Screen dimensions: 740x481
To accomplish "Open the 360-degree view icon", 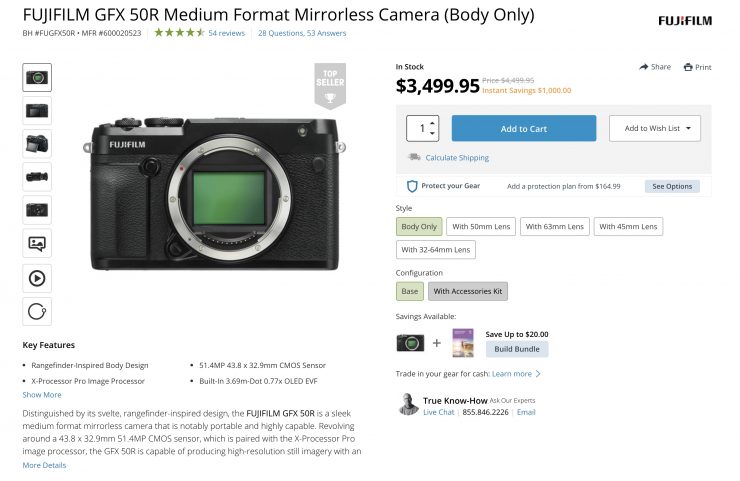I will (37, 311).
